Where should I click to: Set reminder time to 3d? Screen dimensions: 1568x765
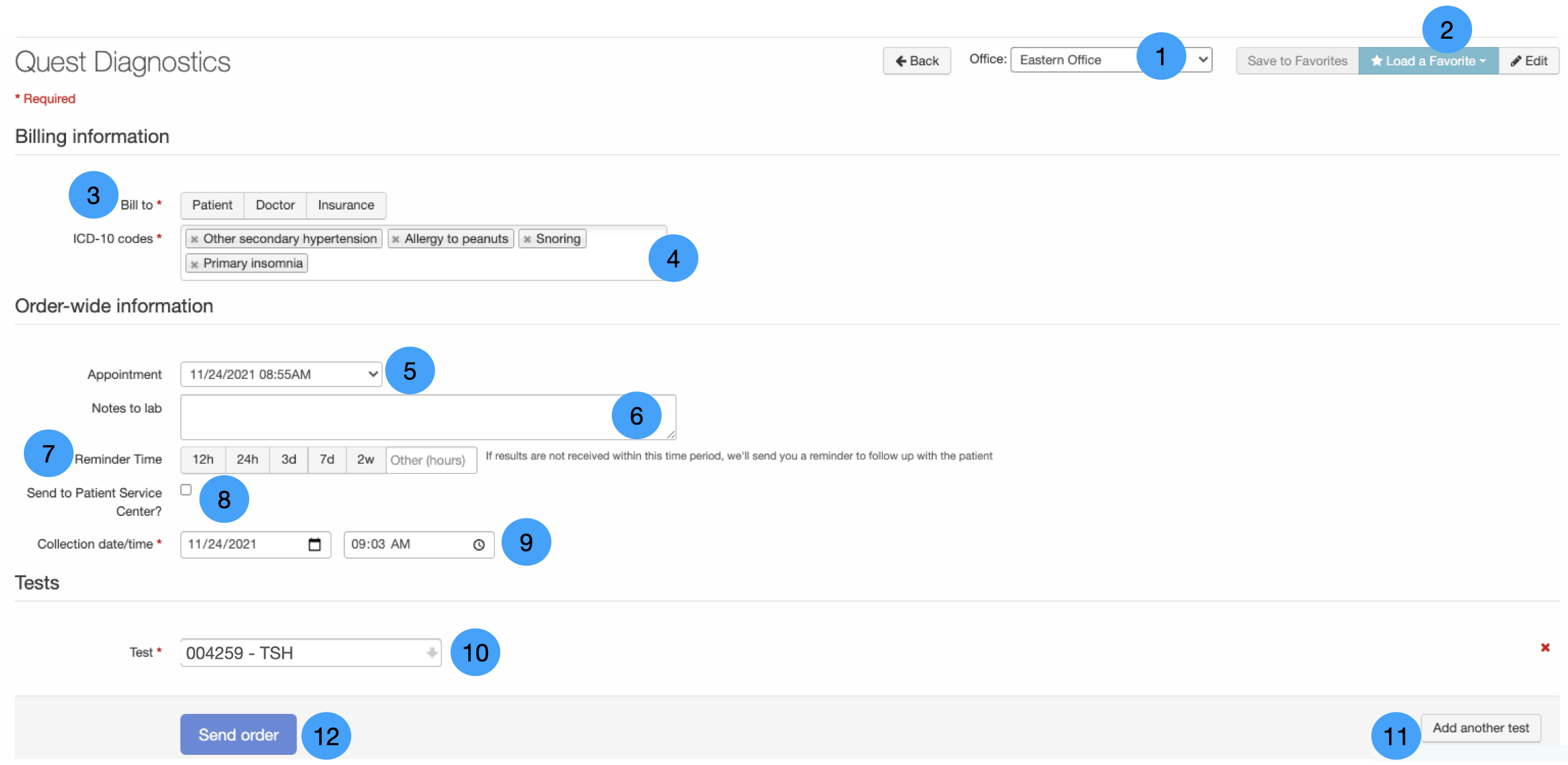(289, 459)
